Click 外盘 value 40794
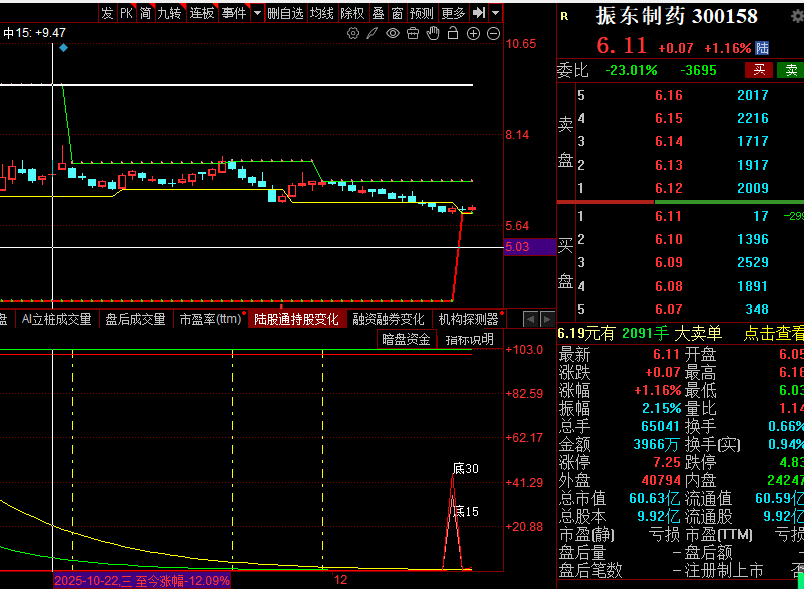The height and width of the screenshot is (589, 804). pos(661,480)
